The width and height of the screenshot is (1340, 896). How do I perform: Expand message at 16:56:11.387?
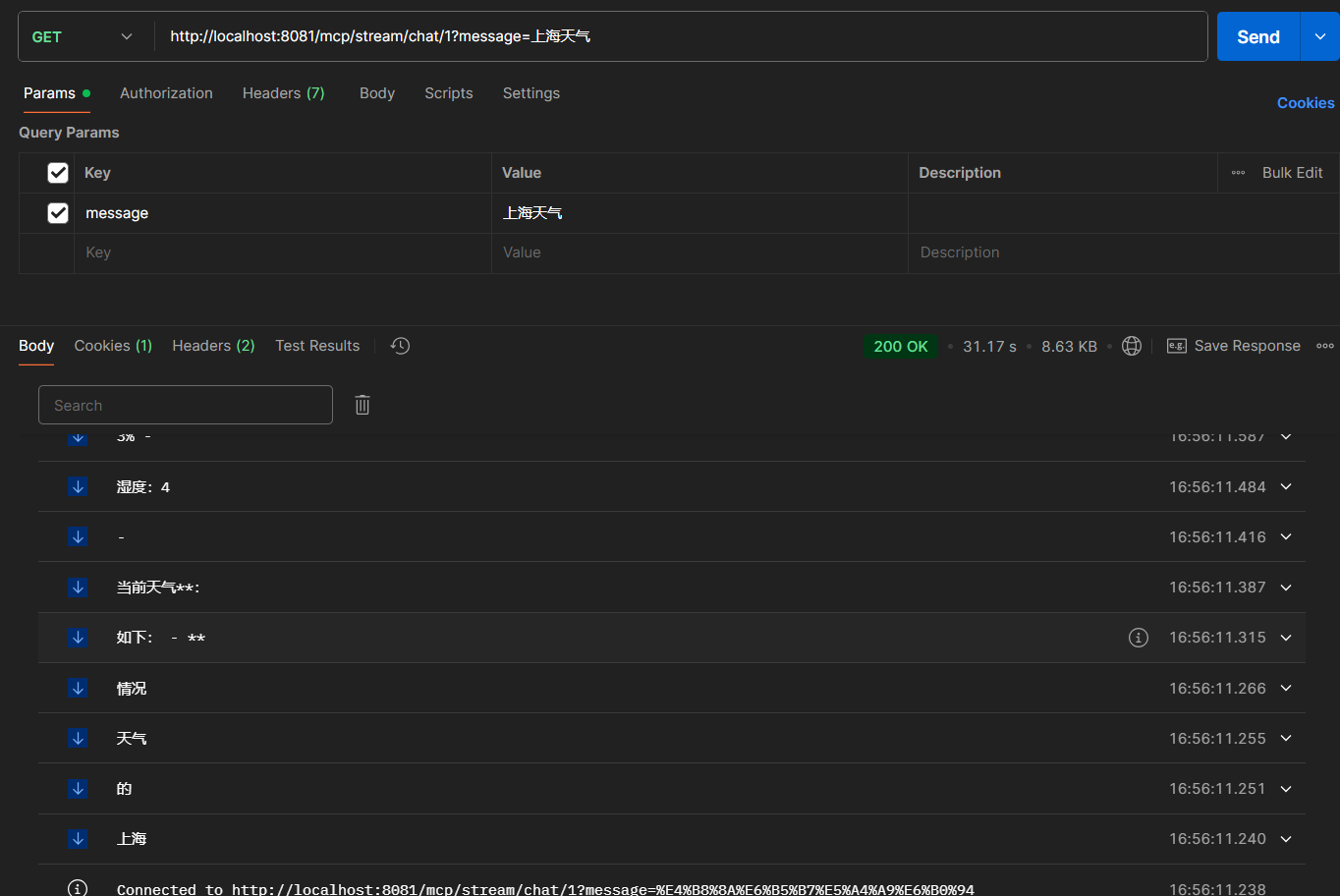click(1286, 587)
